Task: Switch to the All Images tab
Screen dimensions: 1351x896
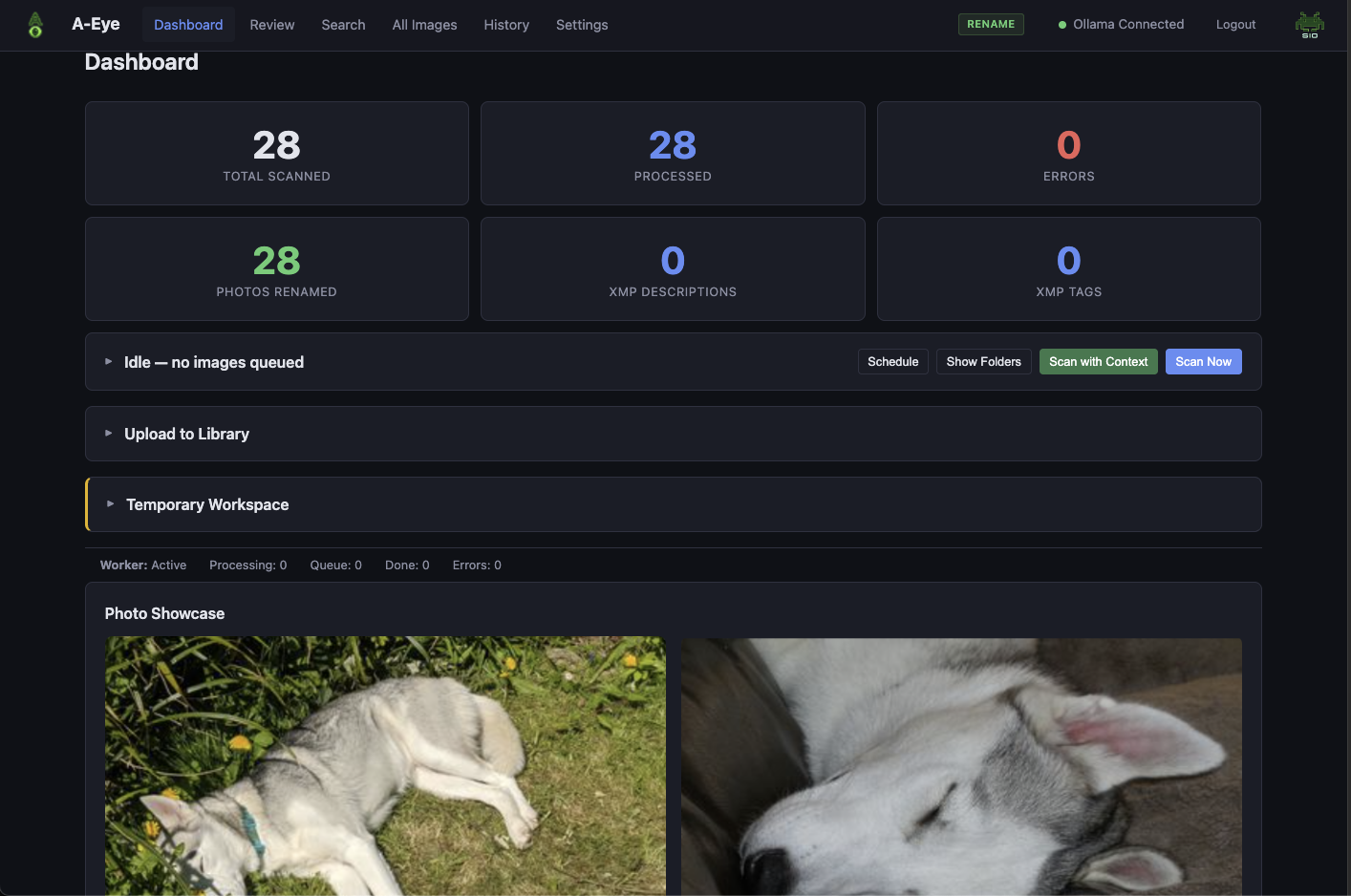Action: [424, 25]
